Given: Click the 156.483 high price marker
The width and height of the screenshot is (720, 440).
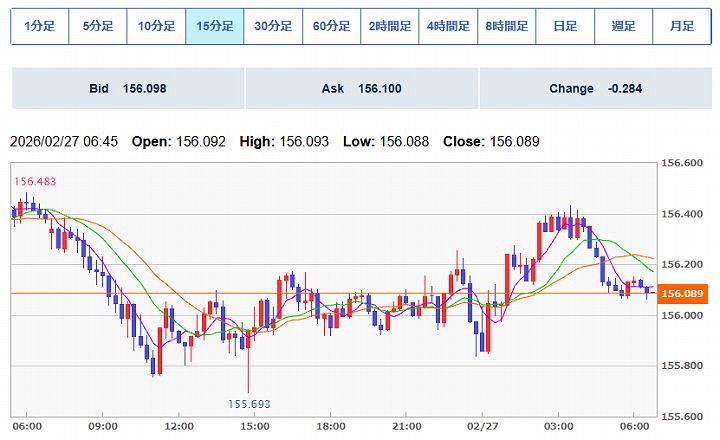Looking at the screenshot, I should click(34, 182).
